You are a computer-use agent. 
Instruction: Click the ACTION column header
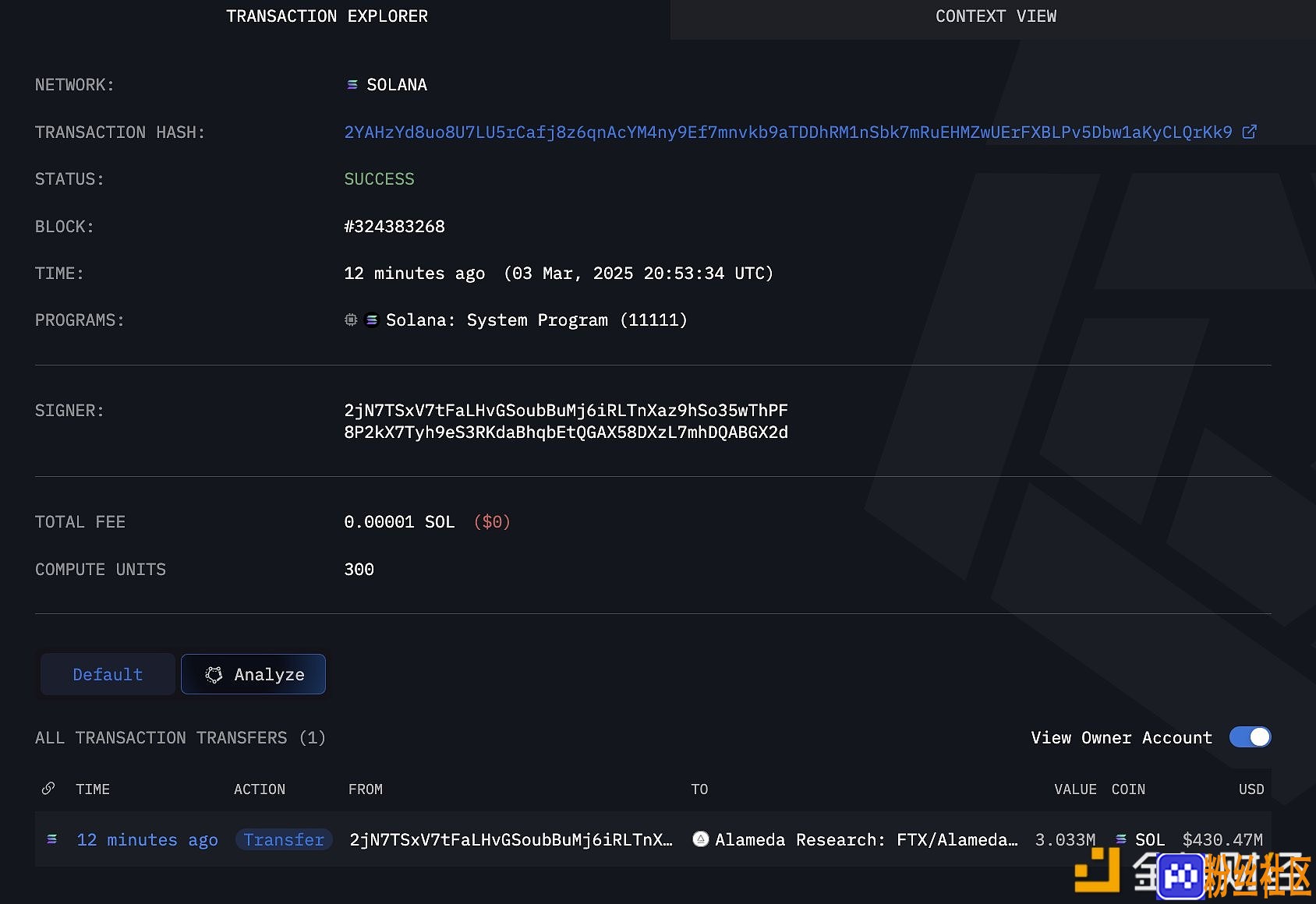click(260, 789)
